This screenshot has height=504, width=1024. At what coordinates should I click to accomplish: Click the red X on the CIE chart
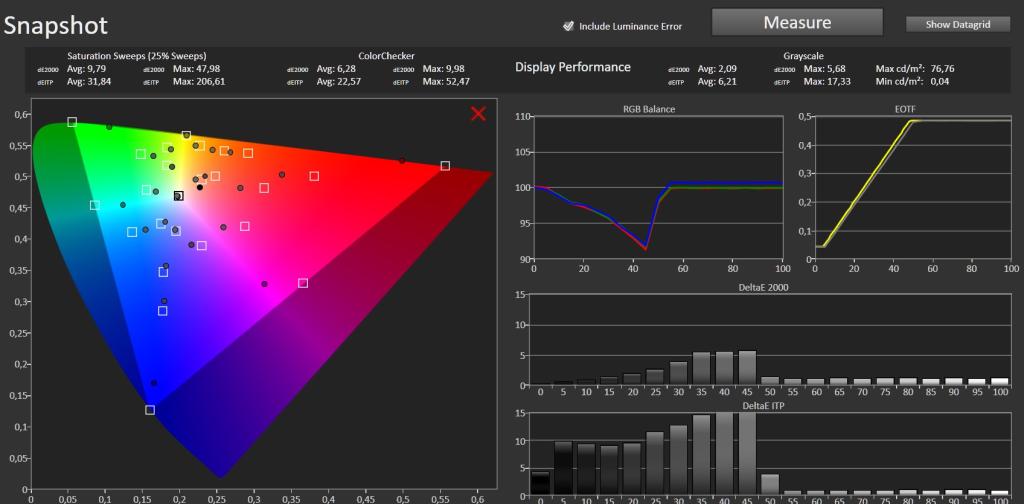tap(478, 114)
